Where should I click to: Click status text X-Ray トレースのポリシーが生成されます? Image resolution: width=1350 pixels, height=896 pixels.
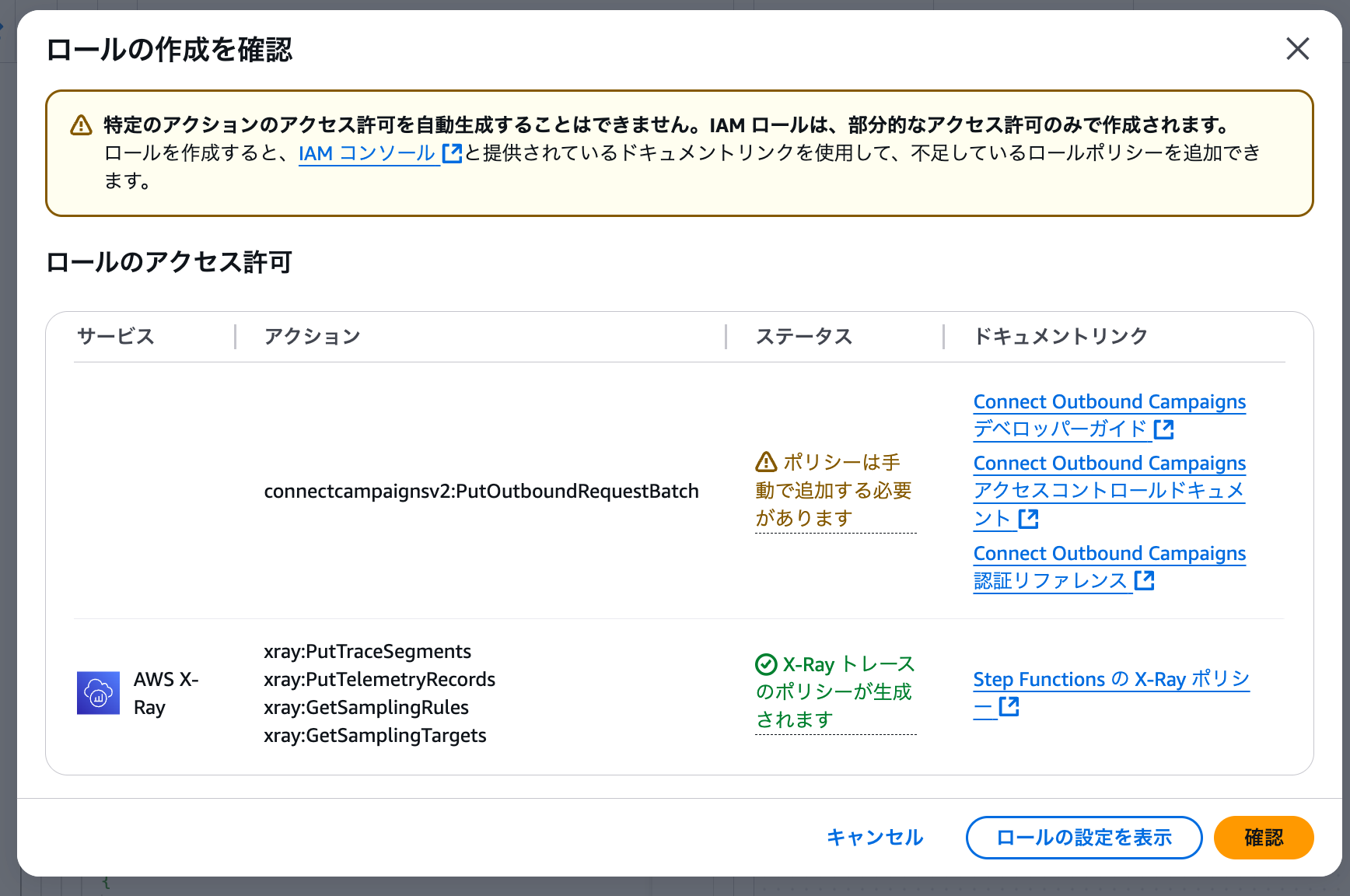(836, 692)
